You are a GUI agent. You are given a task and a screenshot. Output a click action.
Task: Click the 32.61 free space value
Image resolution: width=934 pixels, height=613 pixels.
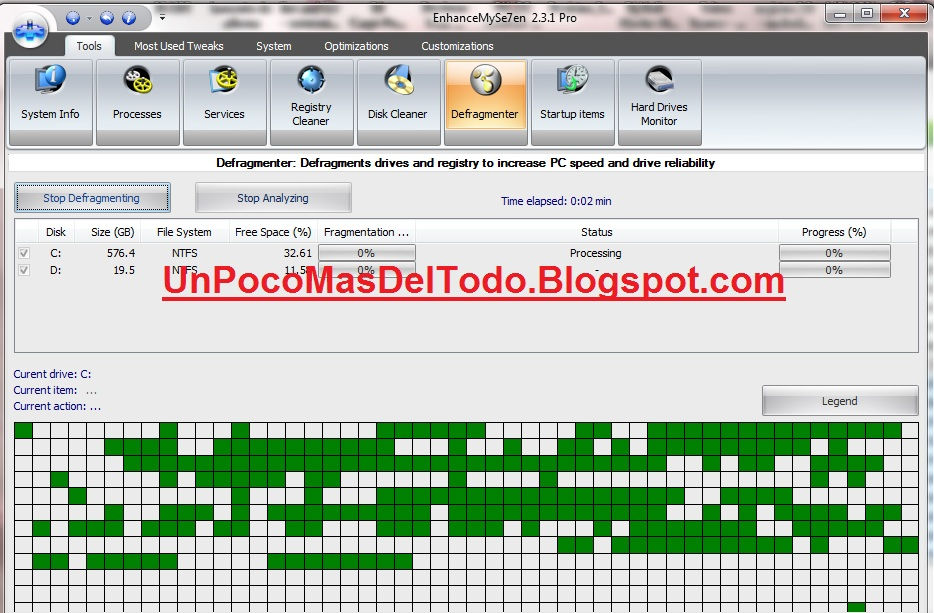(x=298, y=253)
